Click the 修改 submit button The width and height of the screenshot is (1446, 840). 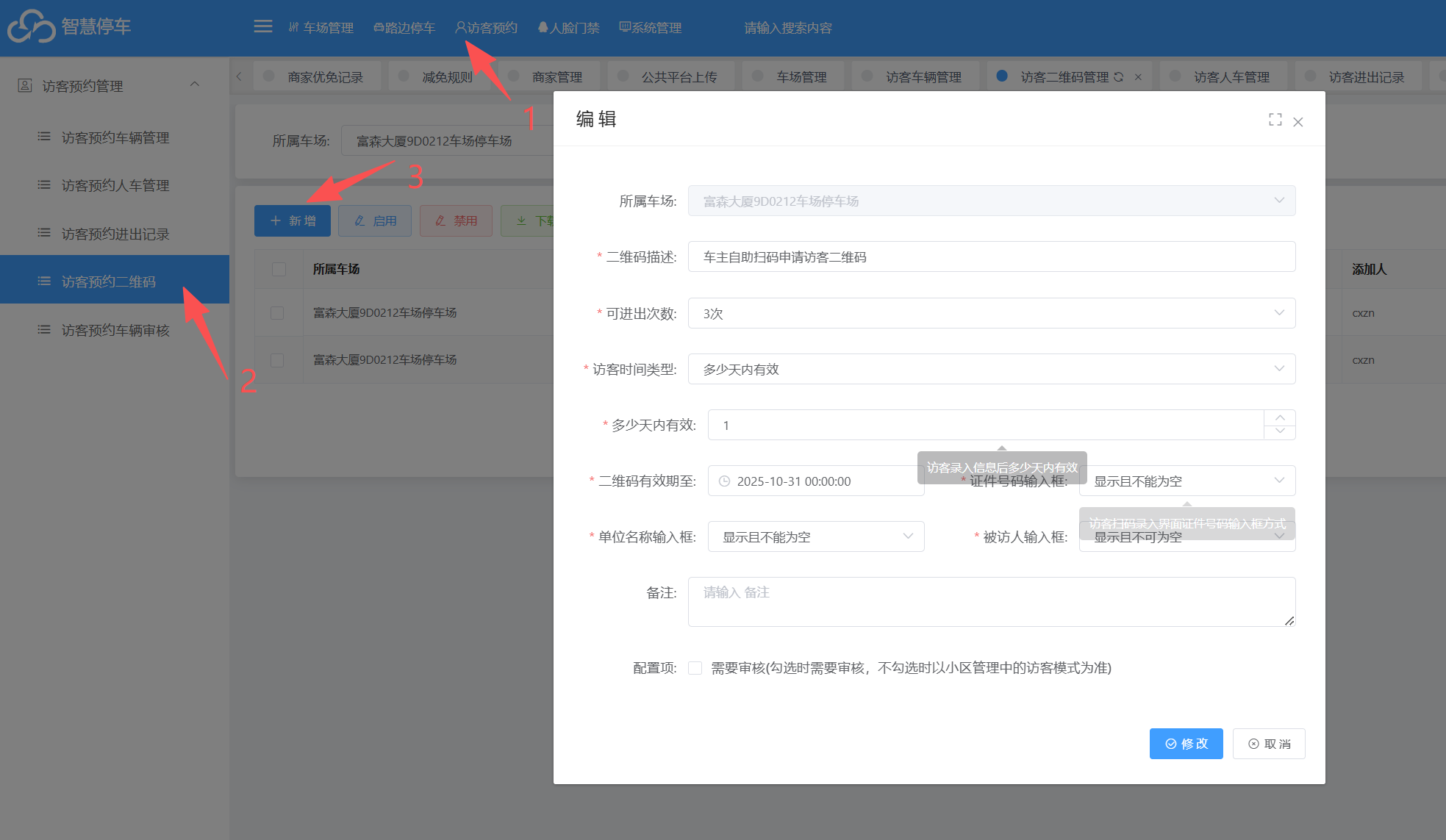pyautogui.click(x=1186, y=744)
